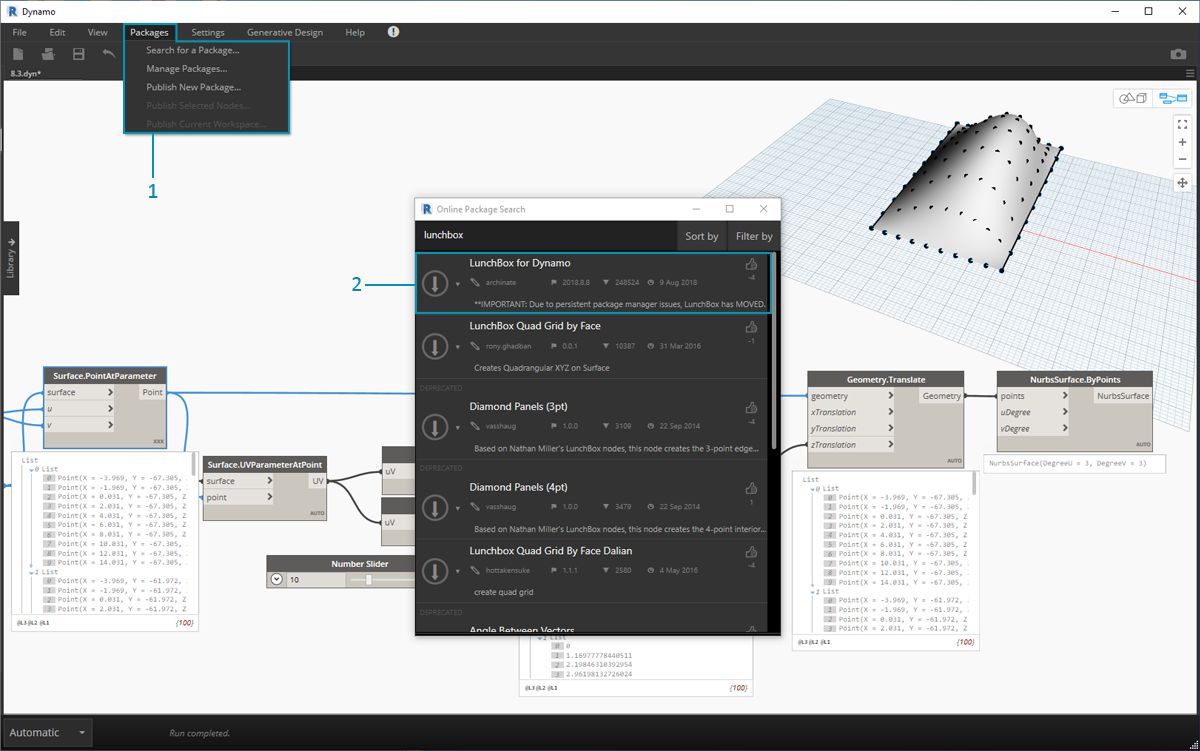The height and width of the screenshot is (751, 1200).
Task: Open version dropdown arrow for LunchBox Quad Grid by Face
Action: click(458, 347)
